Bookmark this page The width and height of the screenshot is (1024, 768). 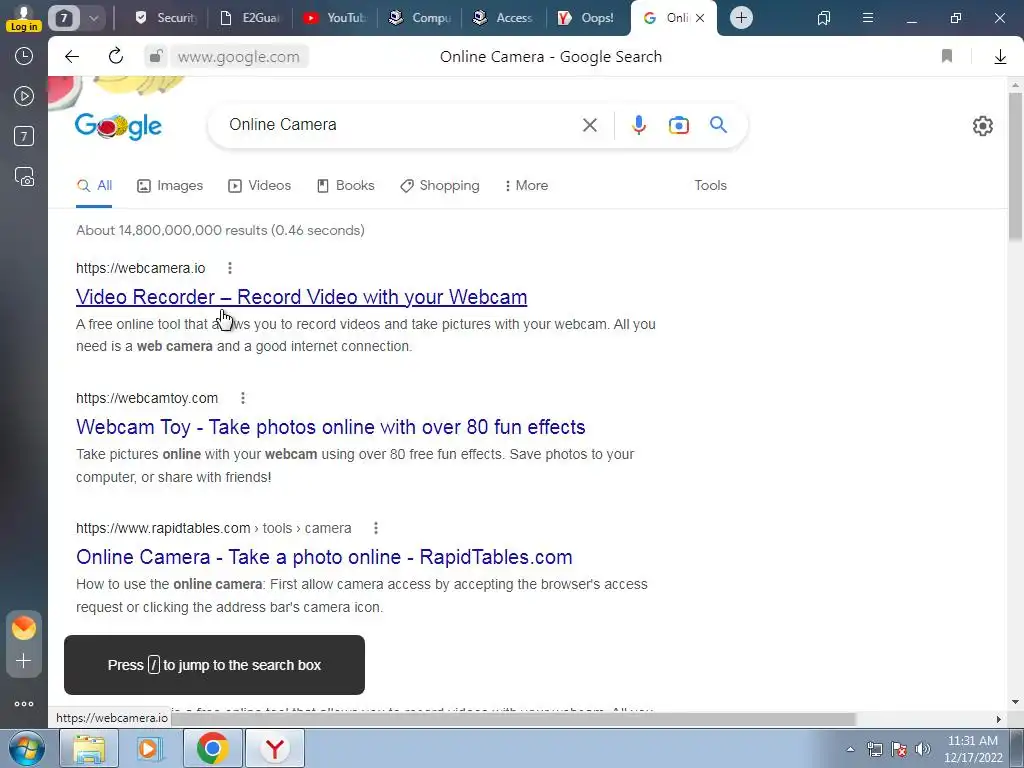[947, 56]
